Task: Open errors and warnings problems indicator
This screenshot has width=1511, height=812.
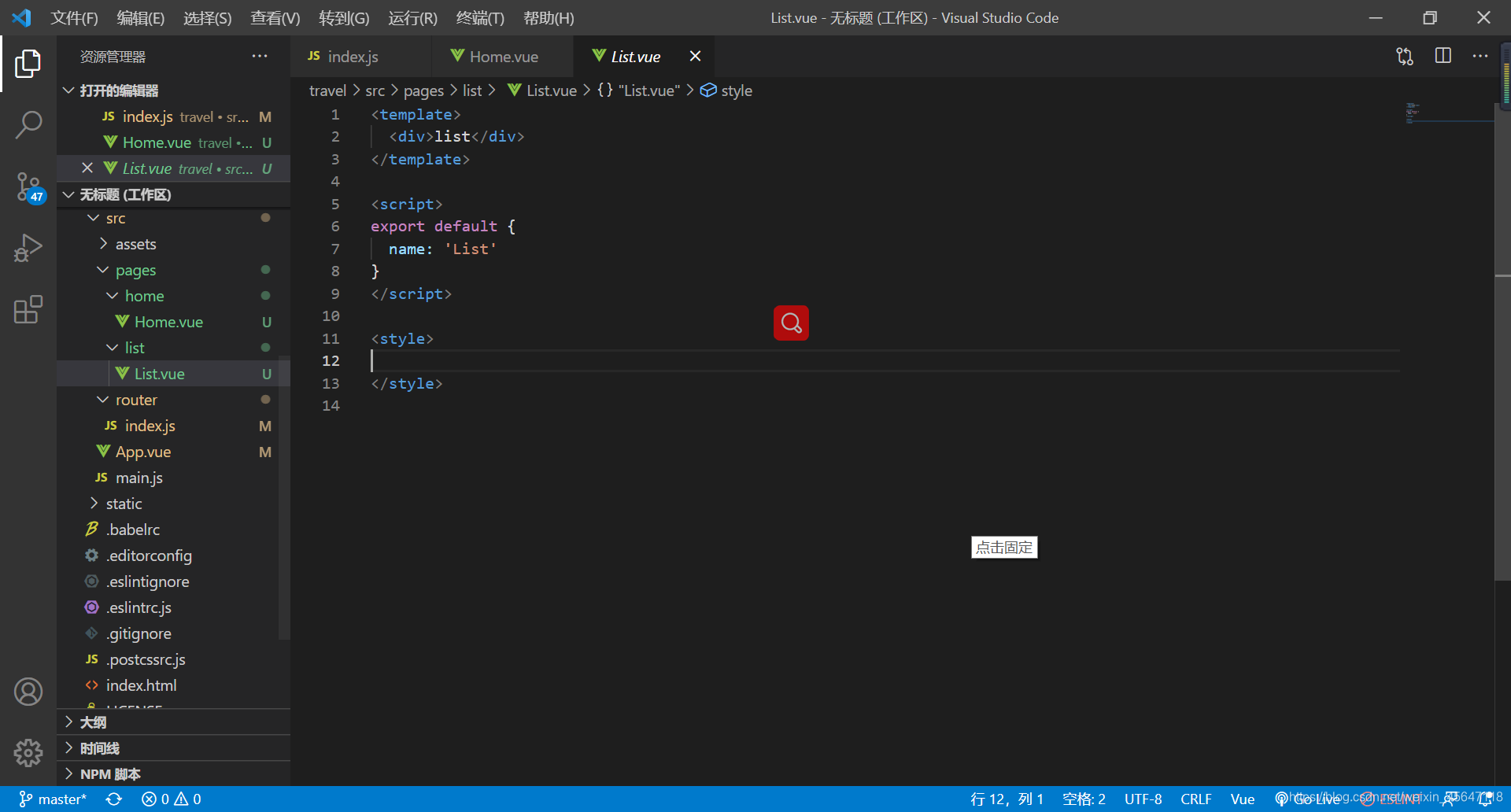Action: pos(171,799)
